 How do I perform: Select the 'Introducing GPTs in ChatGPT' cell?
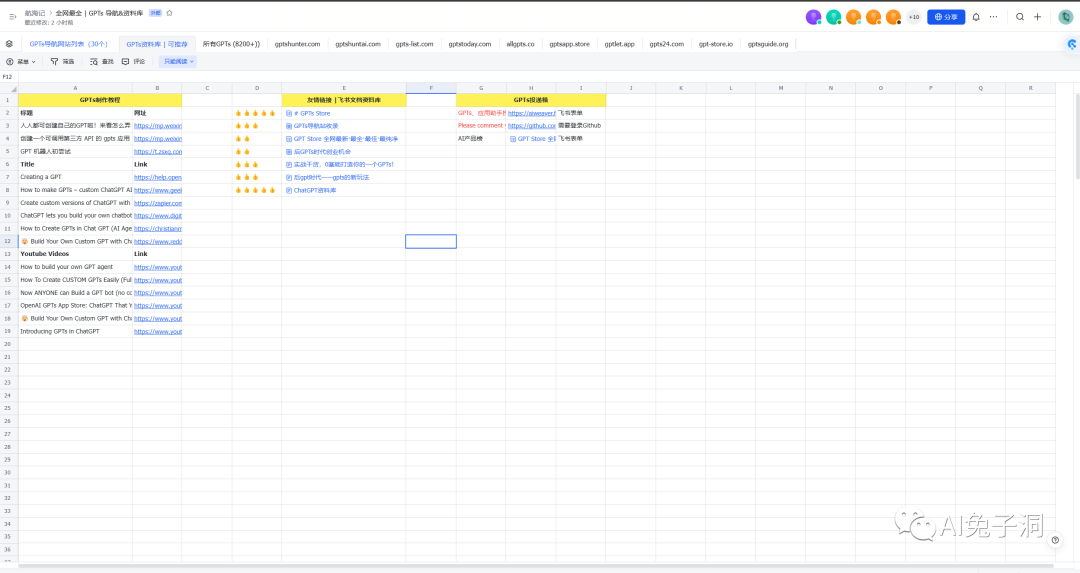pos(75,331)
